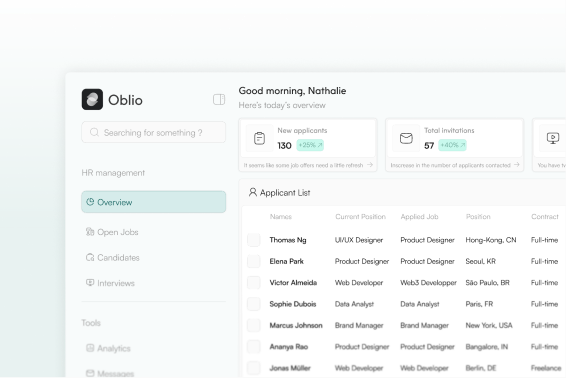The image size is (566, 378).
Task: Check the Ananya Rao checkbox
Action: click(x=253, y=347)
